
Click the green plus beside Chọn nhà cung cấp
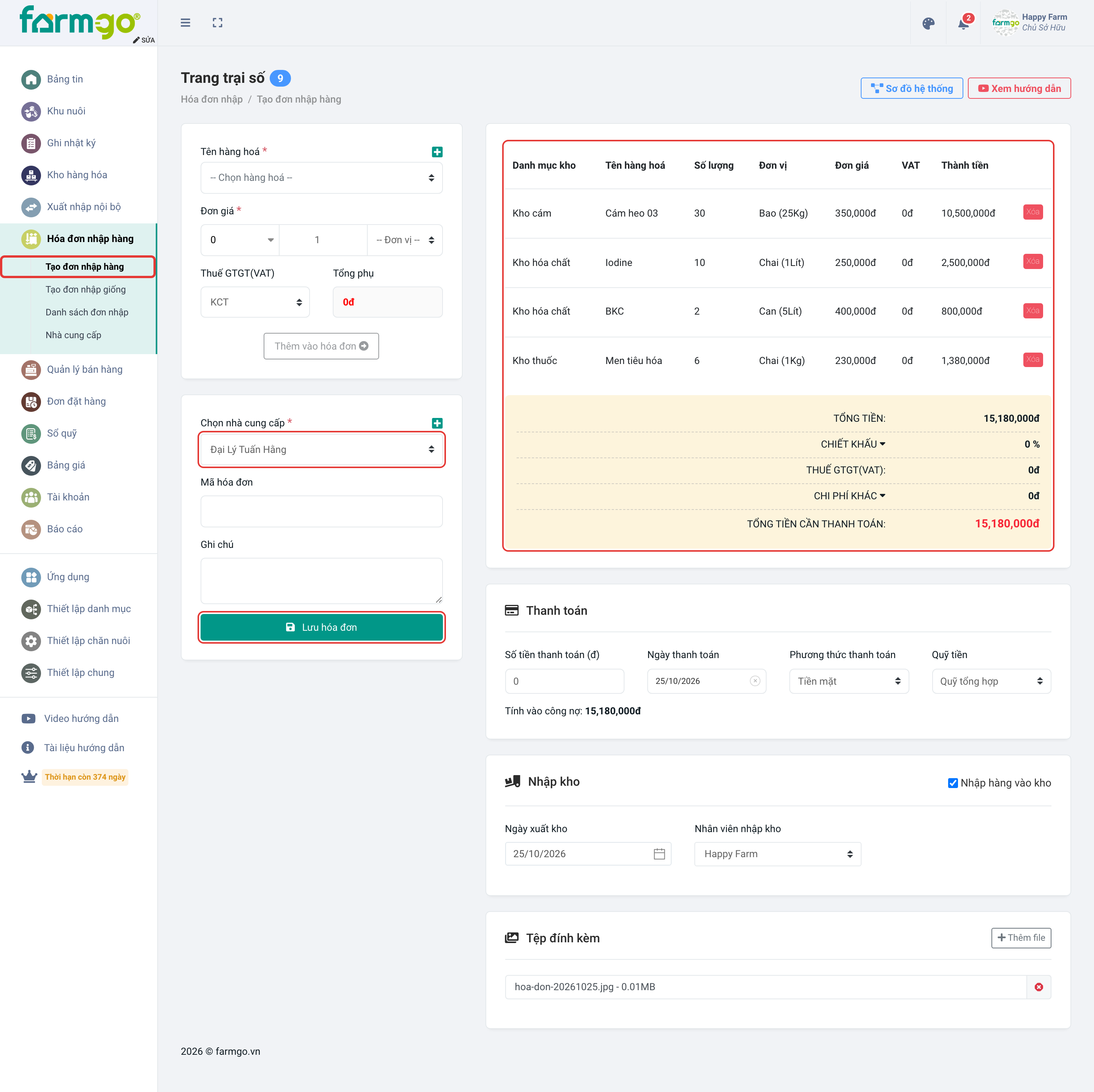tap(436, 423)
